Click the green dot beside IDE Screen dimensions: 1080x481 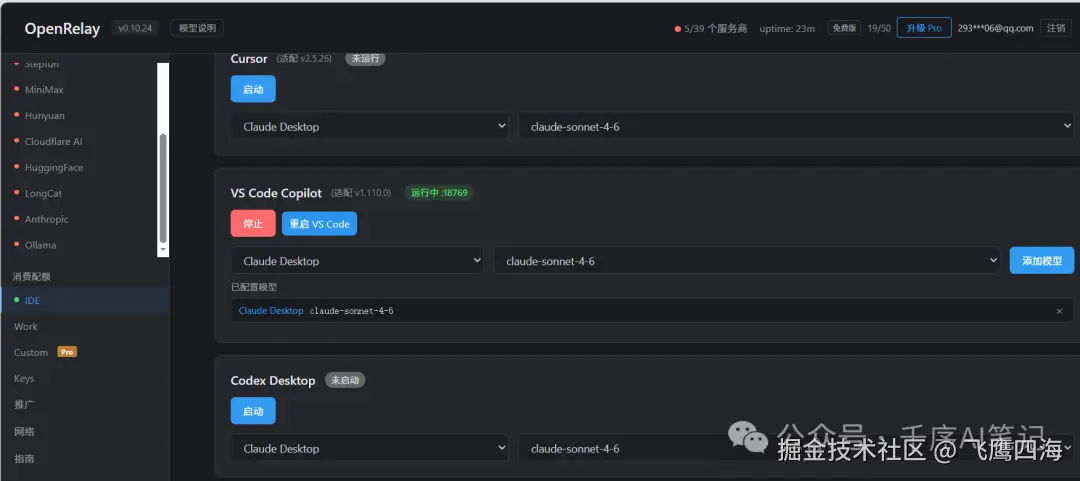point(17,300)
